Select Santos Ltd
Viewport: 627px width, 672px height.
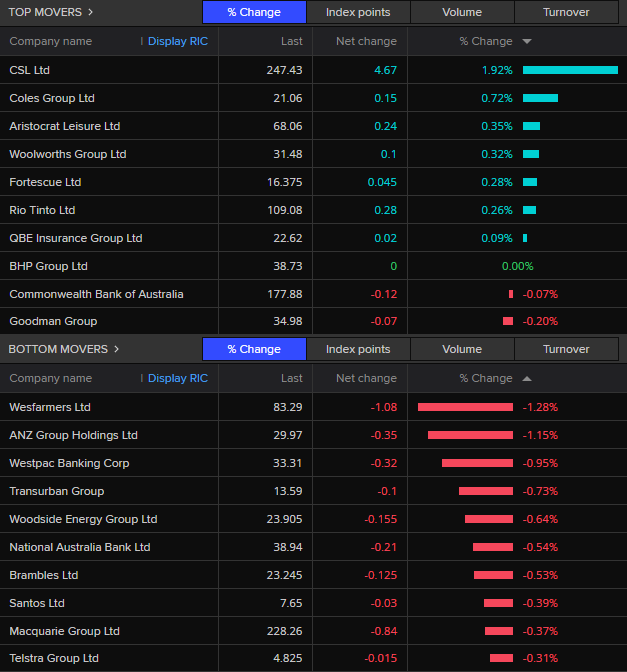click(37, 603)
